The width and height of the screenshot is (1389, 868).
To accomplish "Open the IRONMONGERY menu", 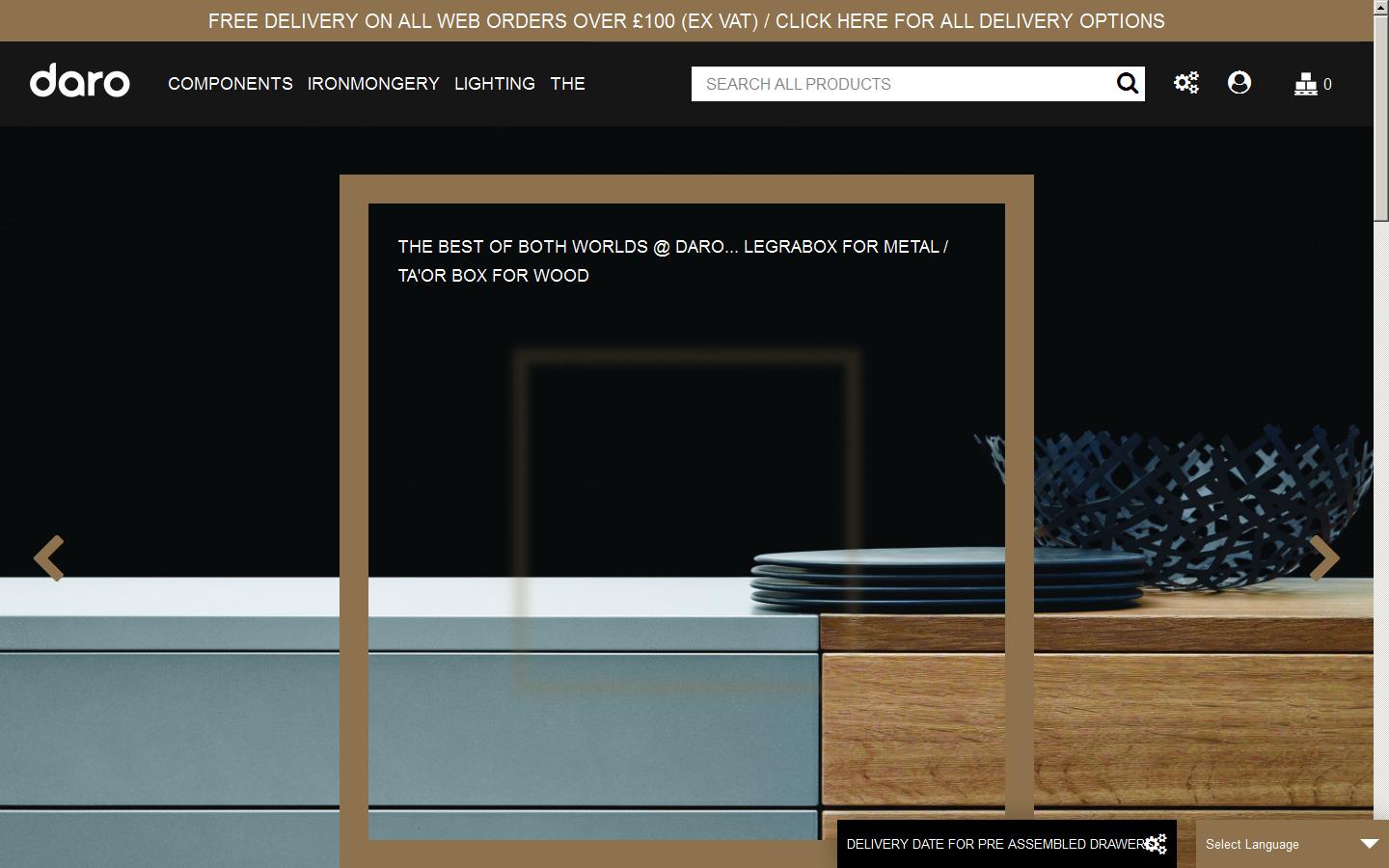I will pyautogui.click(x=373, y=84).
